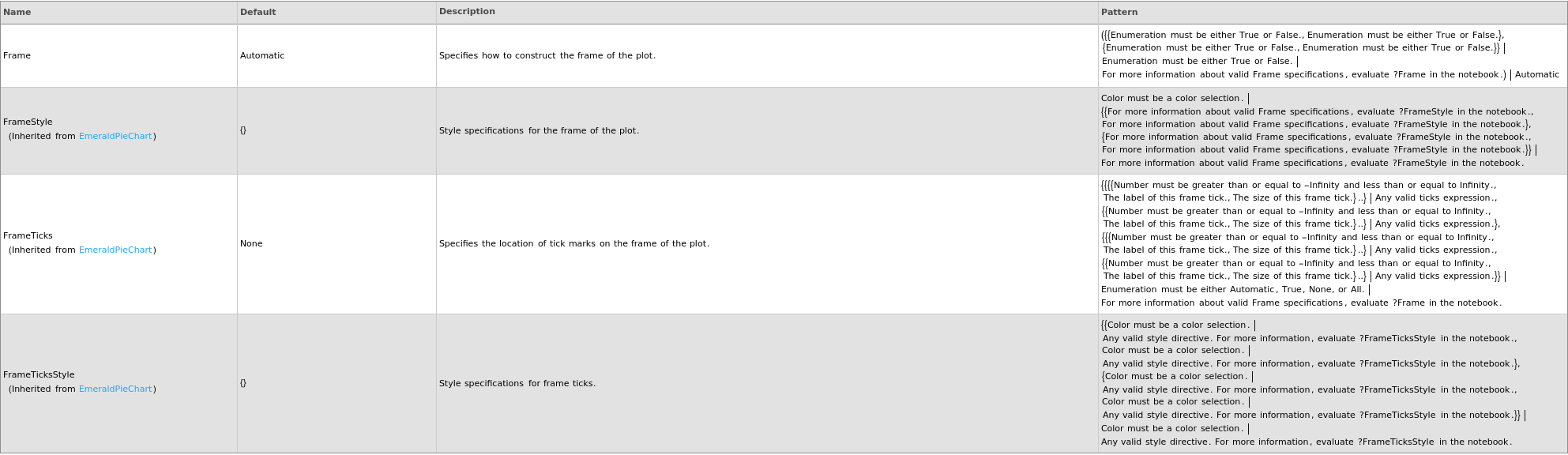This screenshot has height=455, width=1568.
Task: Click the Automatic default value for Frame
Action: (x=262, y=55)
